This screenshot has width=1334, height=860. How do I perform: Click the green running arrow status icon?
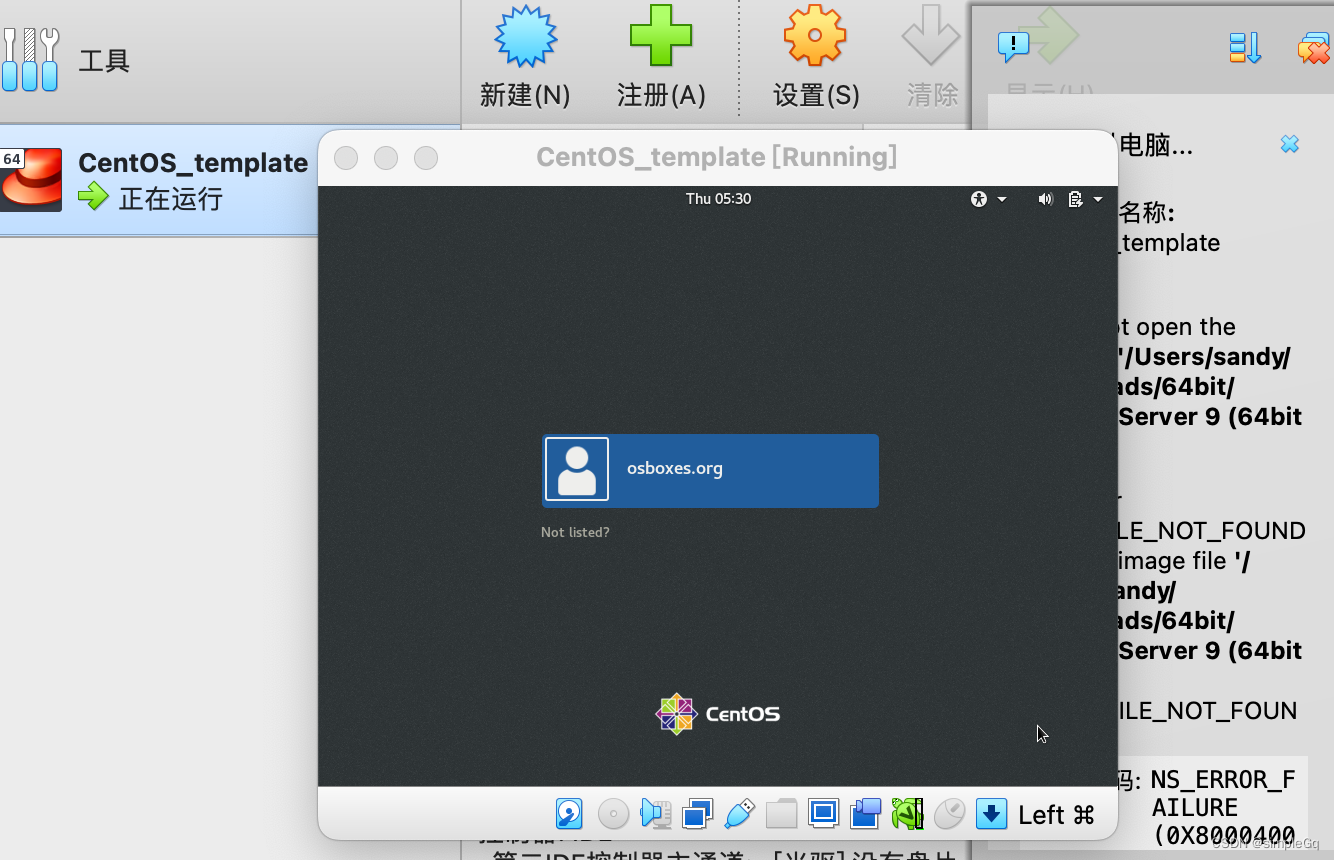click(93, 197)
